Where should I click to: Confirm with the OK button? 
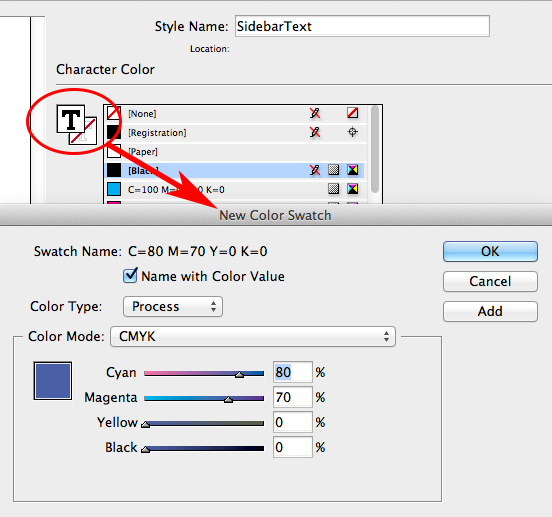pos(490,251)
